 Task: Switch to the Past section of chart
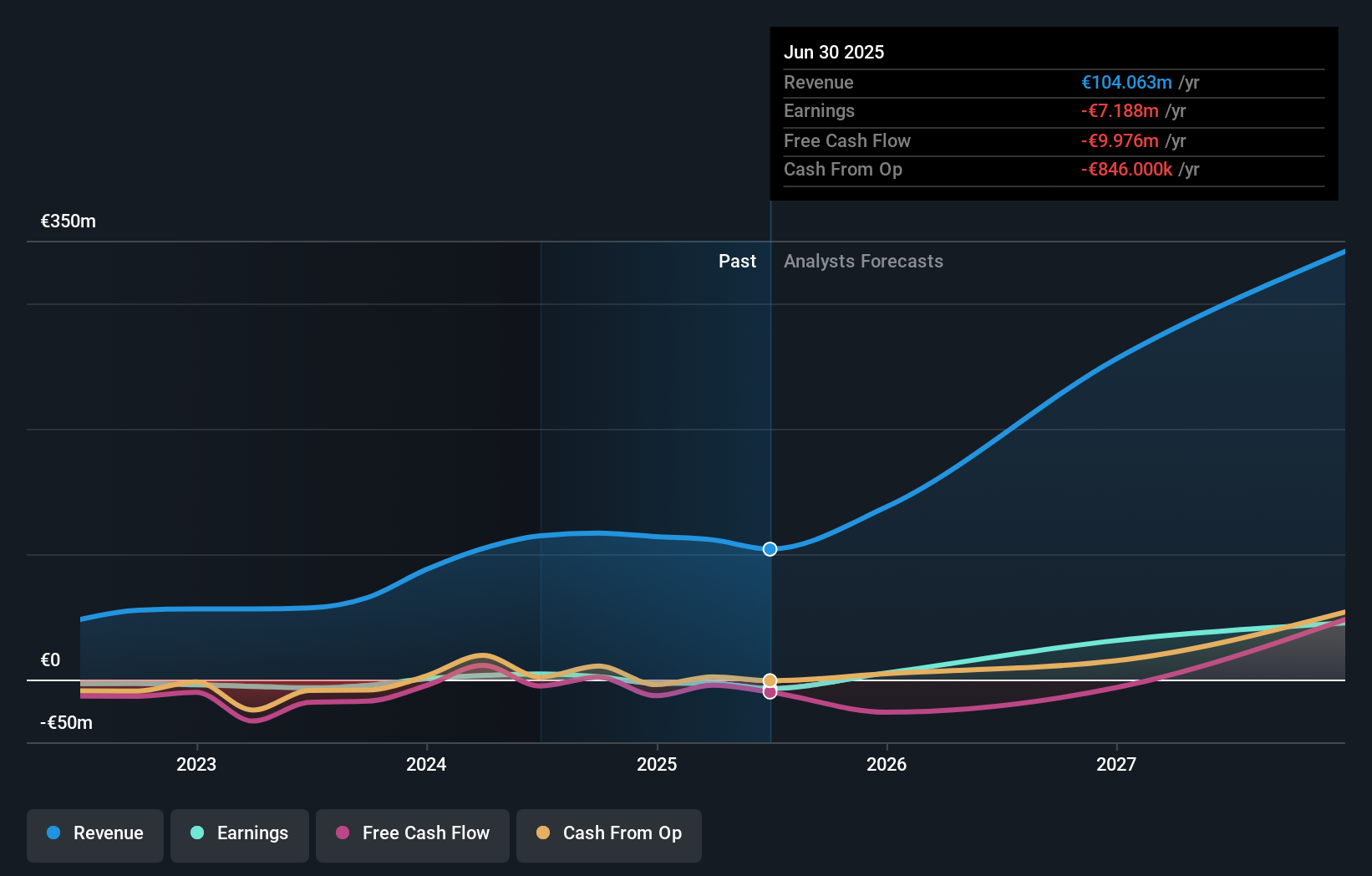[737, 261]
